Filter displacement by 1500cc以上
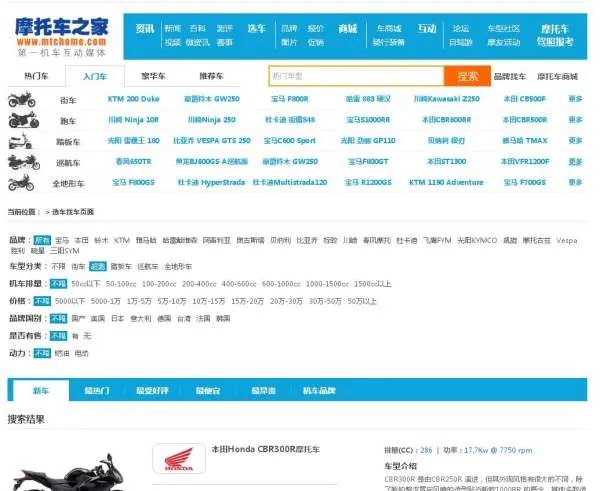The image size is (600, 491). (x=373, y=284)
